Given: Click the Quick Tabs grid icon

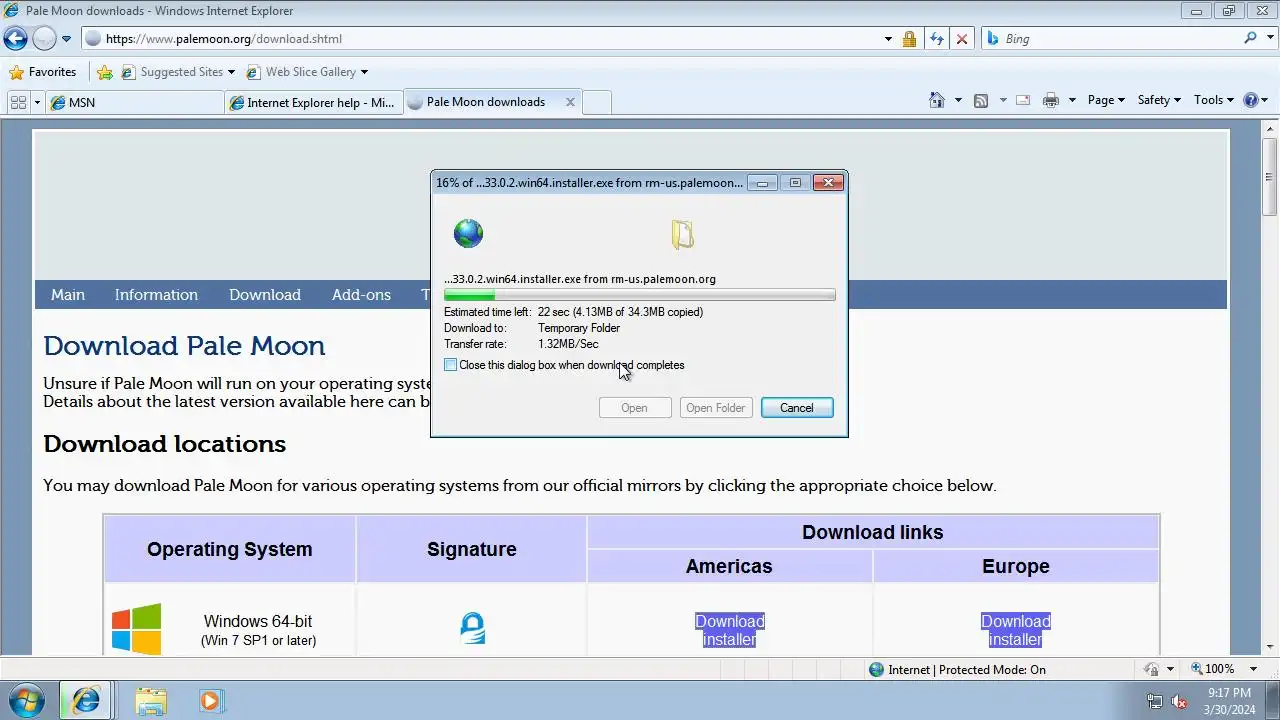Looking at the screenshot, I should [18, 102].
